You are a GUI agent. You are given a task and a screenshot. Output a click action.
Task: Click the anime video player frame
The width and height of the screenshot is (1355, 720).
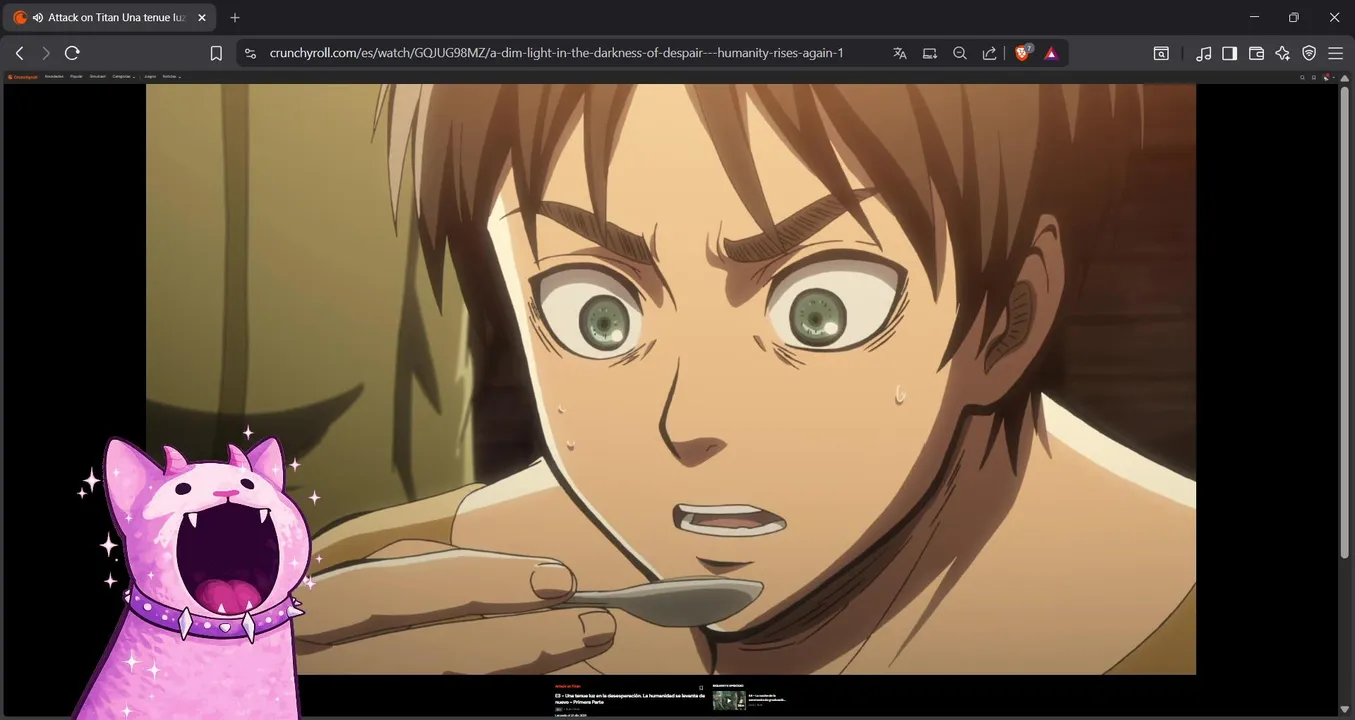pyautogui.click(x=671, y=379)
